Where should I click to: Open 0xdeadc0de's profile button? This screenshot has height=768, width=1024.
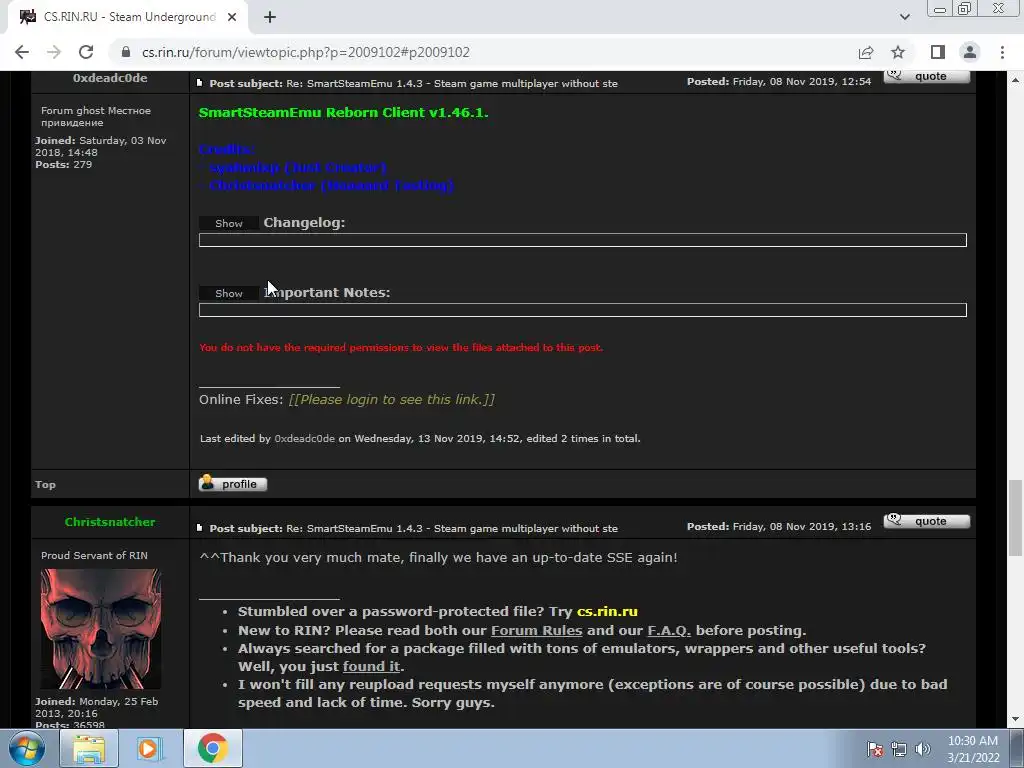[232, 483]
